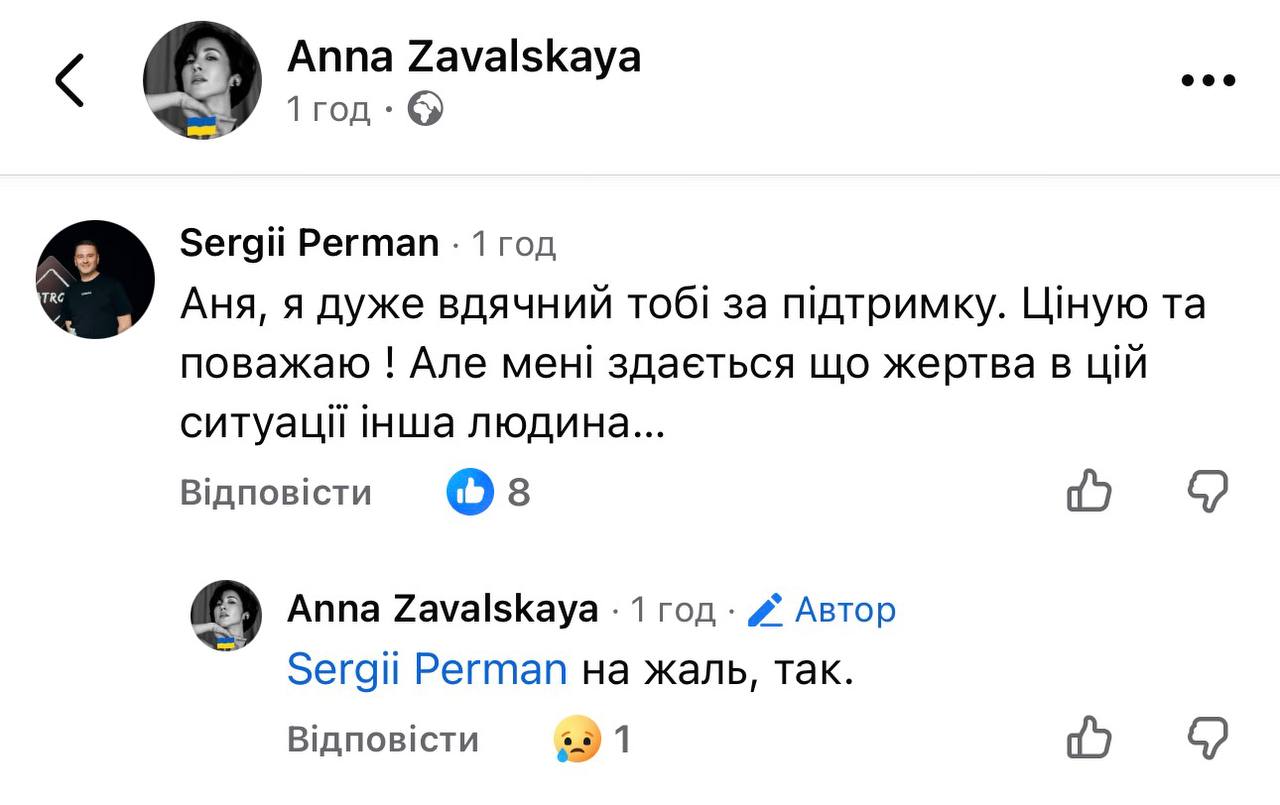This screenshot has height=805, width=1280.
Task: Click the 1 год timestamp on Anna's reply
Action: pyautogui.click(x=672, y=609)
